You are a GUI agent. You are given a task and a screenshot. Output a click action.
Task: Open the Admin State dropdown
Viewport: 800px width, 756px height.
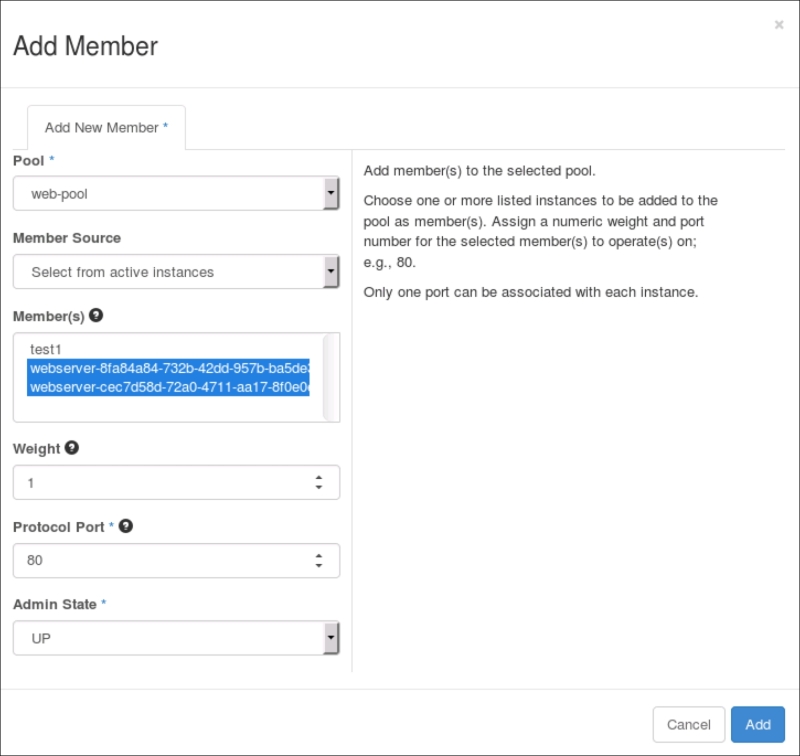[x=176, y=638]
